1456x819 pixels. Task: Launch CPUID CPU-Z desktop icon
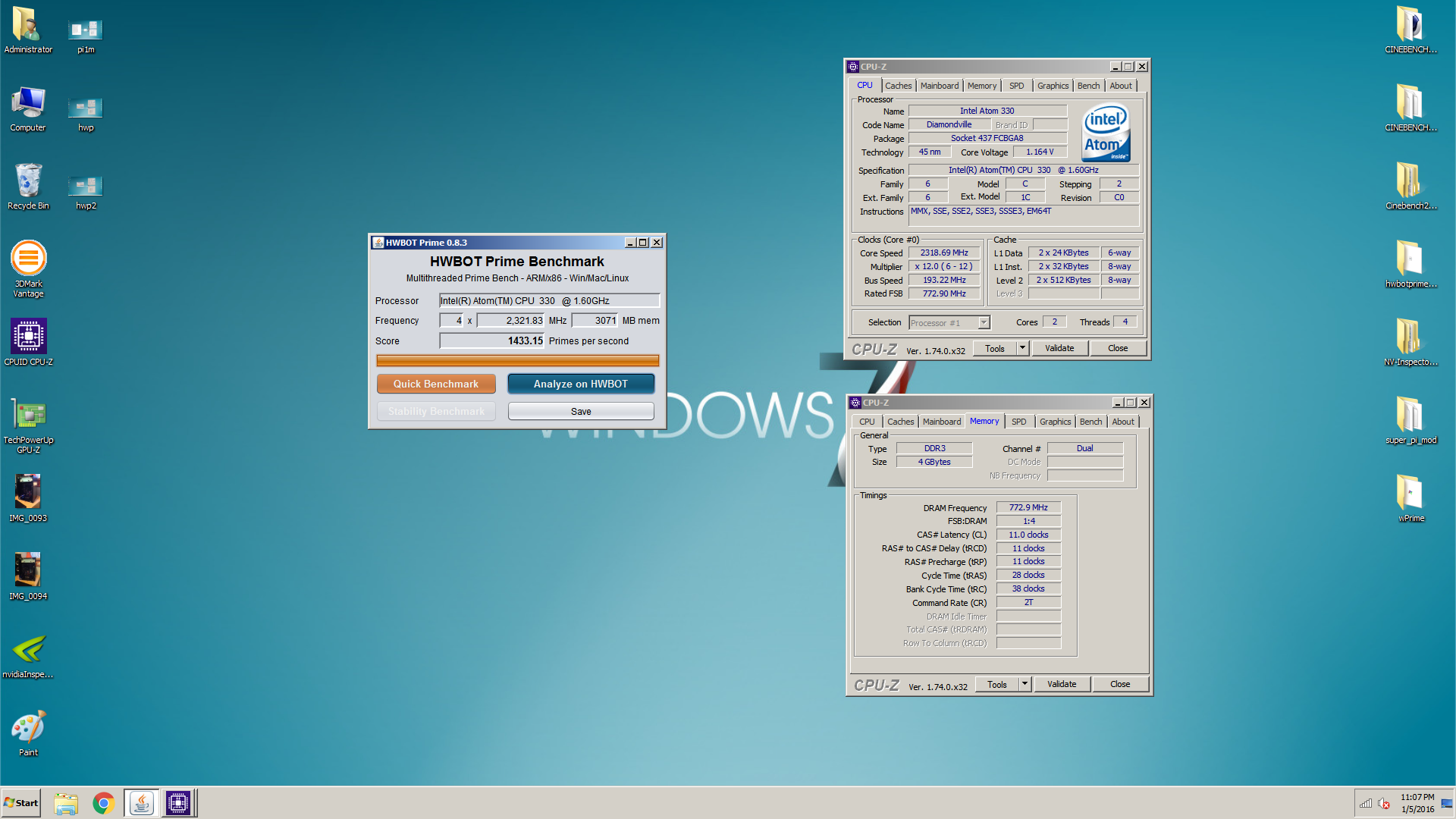click(x=28, y=342)
